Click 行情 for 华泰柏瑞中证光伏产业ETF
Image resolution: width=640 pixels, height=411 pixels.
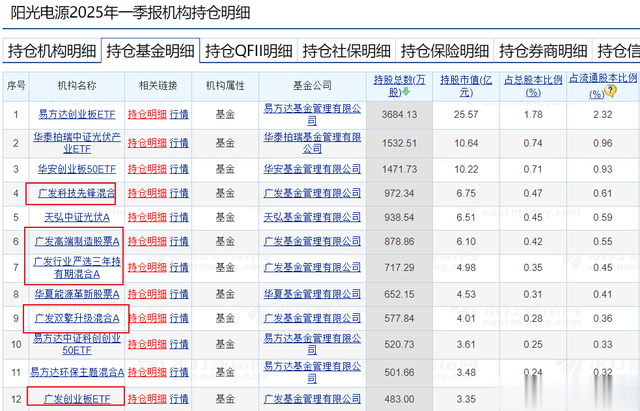pos(179,143)
